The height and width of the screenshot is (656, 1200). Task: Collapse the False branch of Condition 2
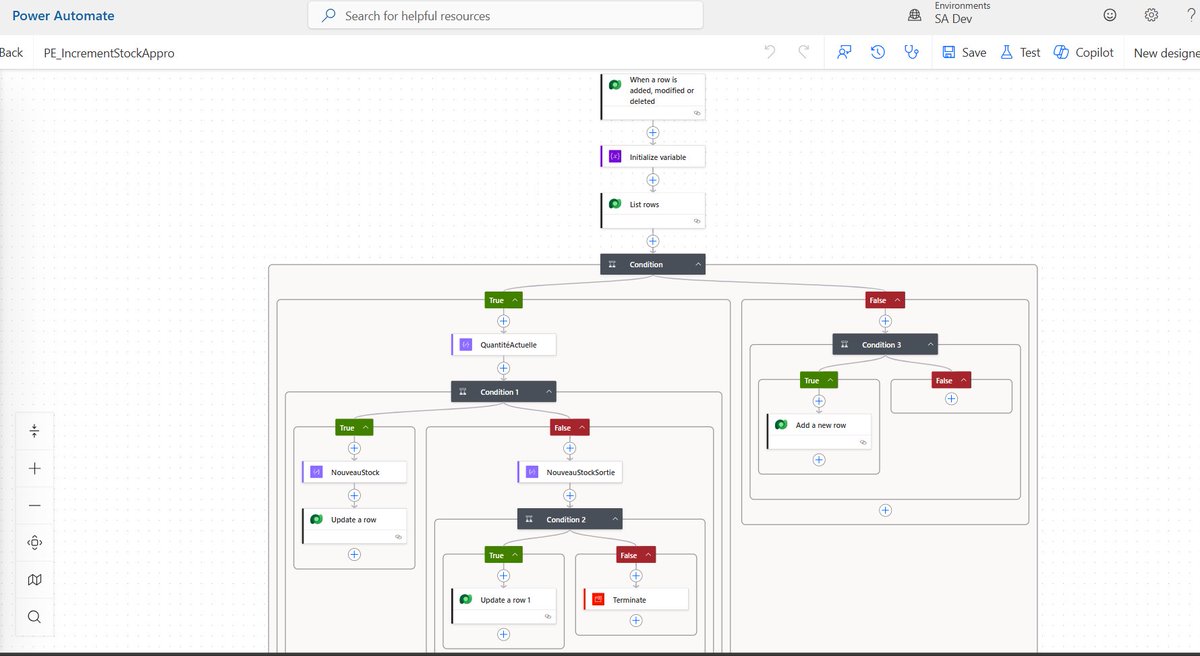(x=648, y=555)
